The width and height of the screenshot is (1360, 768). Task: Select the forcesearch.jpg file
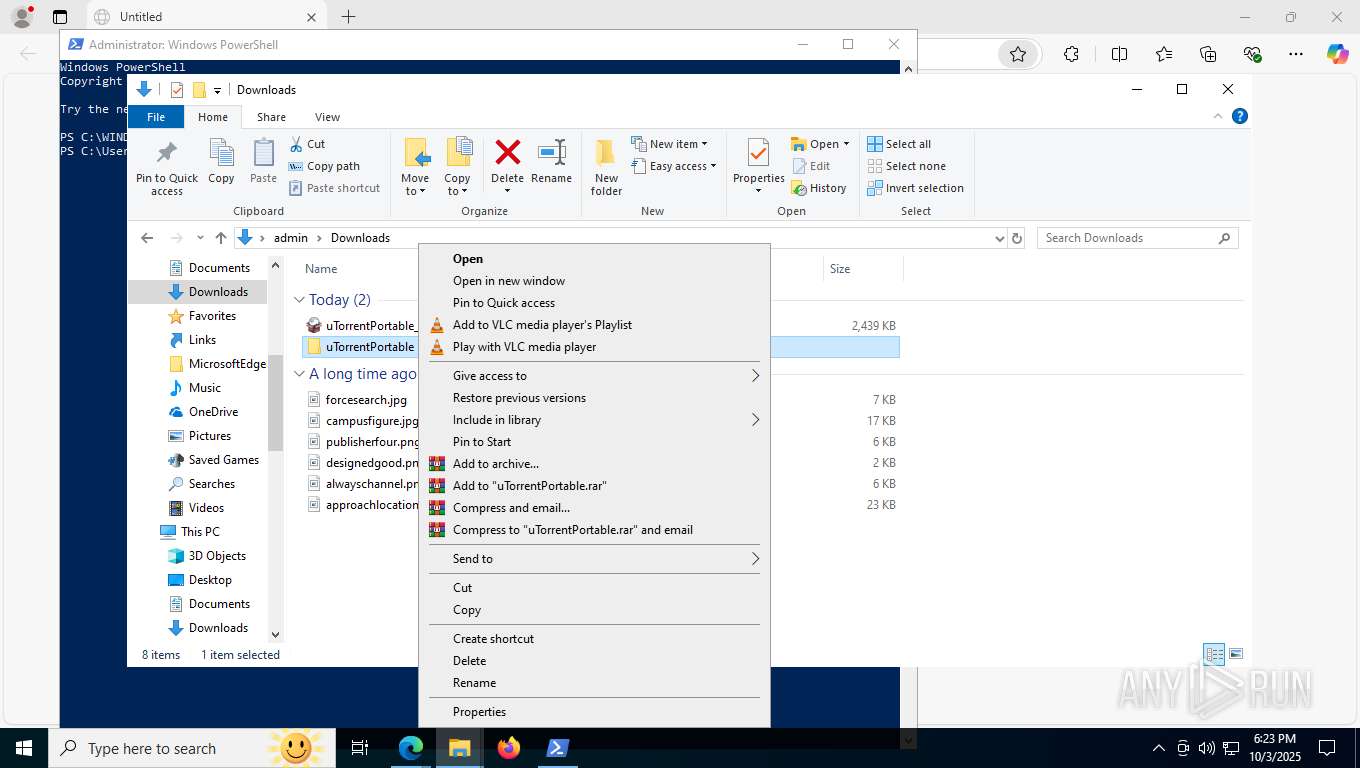366,400
